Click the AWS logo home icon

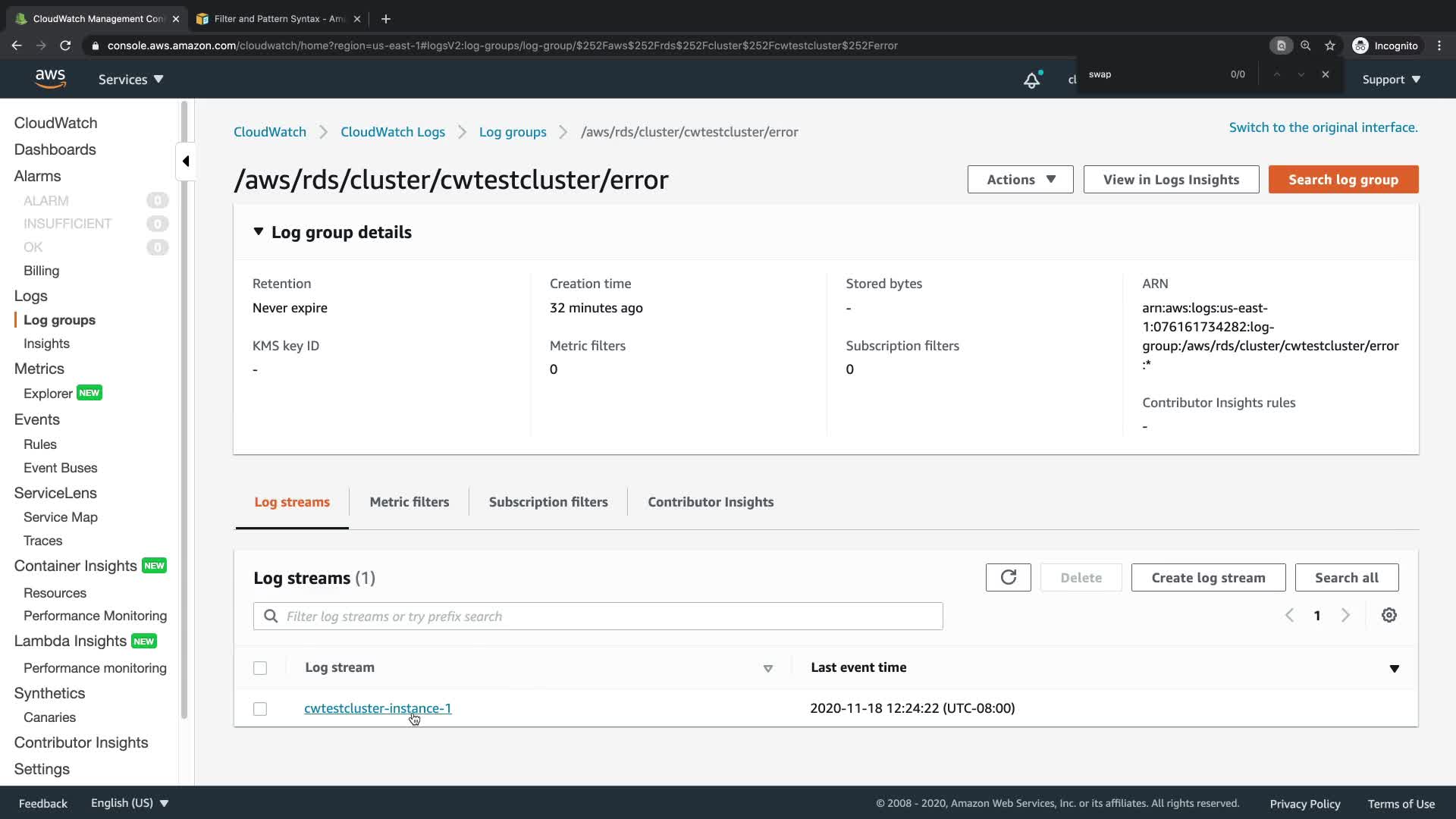click(50, 79)
